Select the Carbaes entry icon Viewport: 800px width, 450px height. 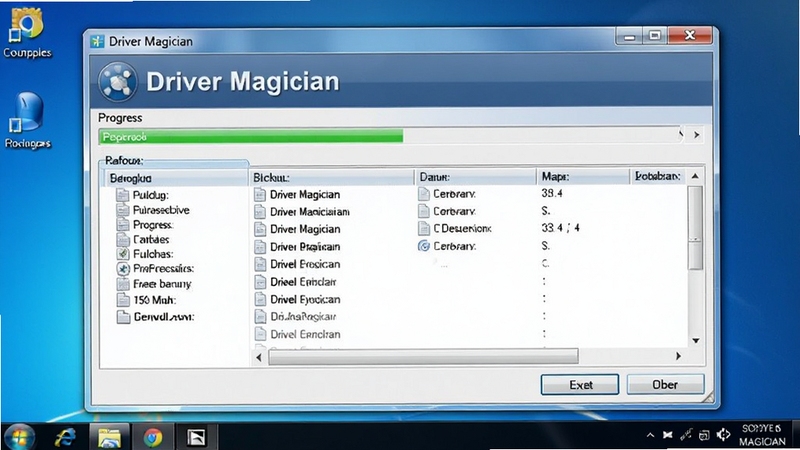pyautogui.click(x=122, y=239)
